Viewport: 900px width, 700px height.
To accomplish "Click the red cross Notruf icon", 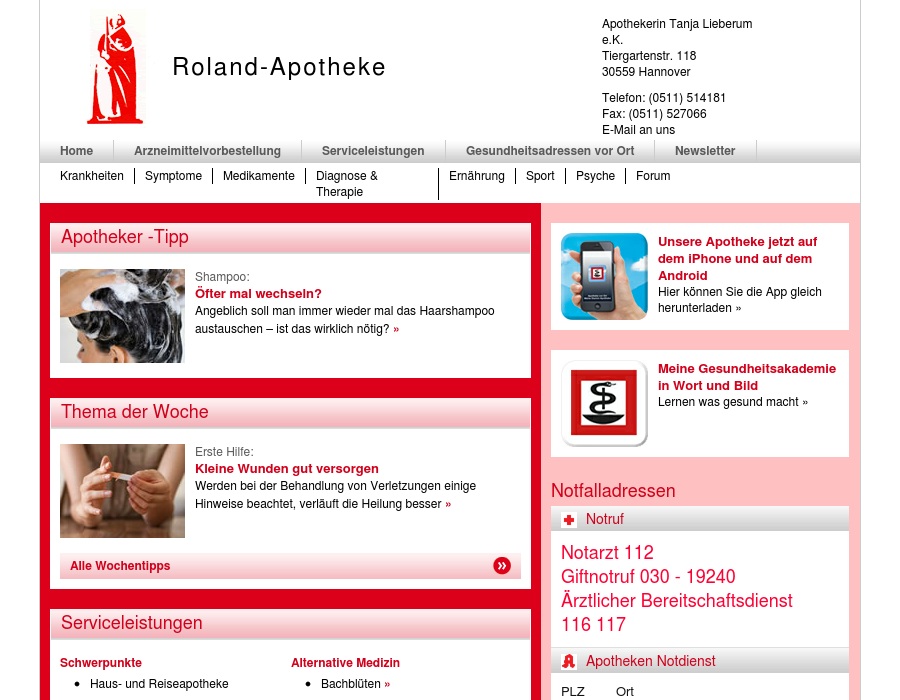I will (569, 520).
